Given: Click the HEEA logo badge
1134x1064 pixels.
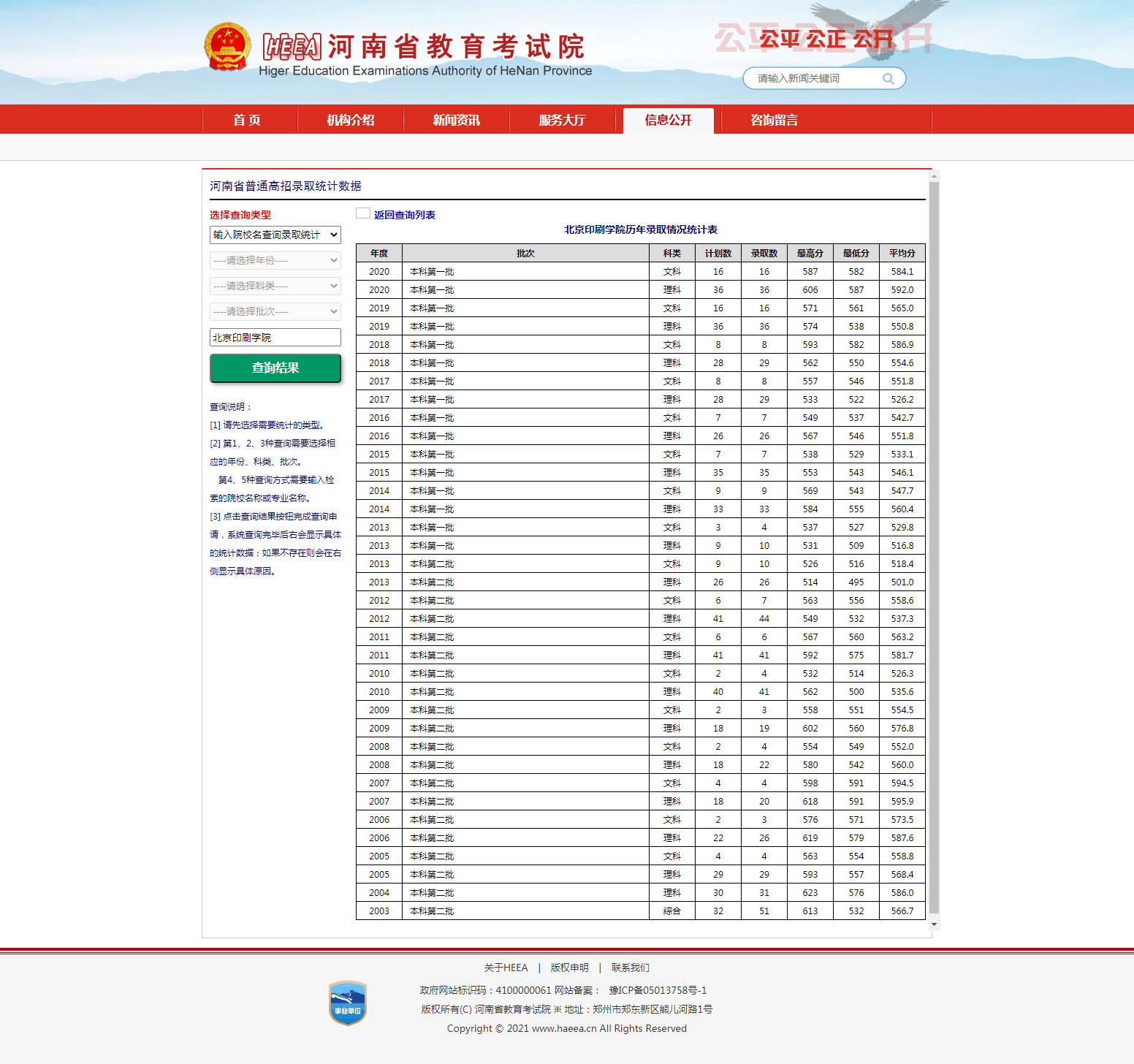Looking at the screenshot, I should pyautogui.click(x=292, y=47).
